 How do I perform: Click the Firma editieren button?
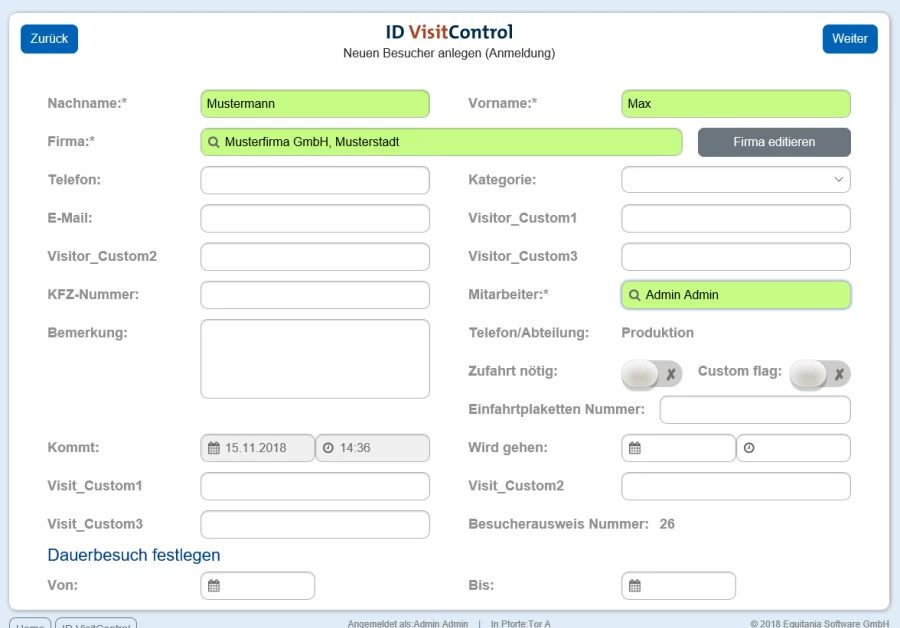(774, 142)
